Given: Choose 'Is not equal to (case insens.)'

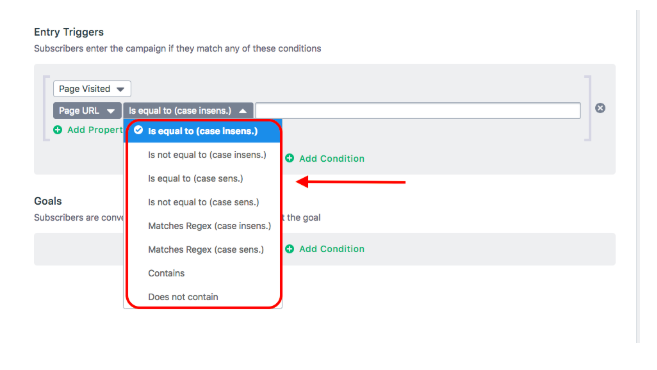Looking at the screenshot, I should 203,155.
